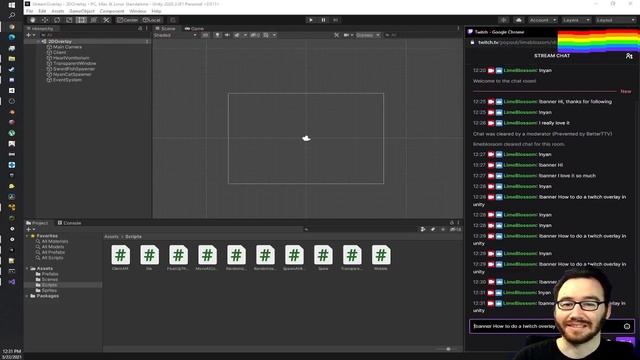Open the Shaded draw mode dropdown
The width and height of the screenshot is (640, 360).
(x=175, y=35)
